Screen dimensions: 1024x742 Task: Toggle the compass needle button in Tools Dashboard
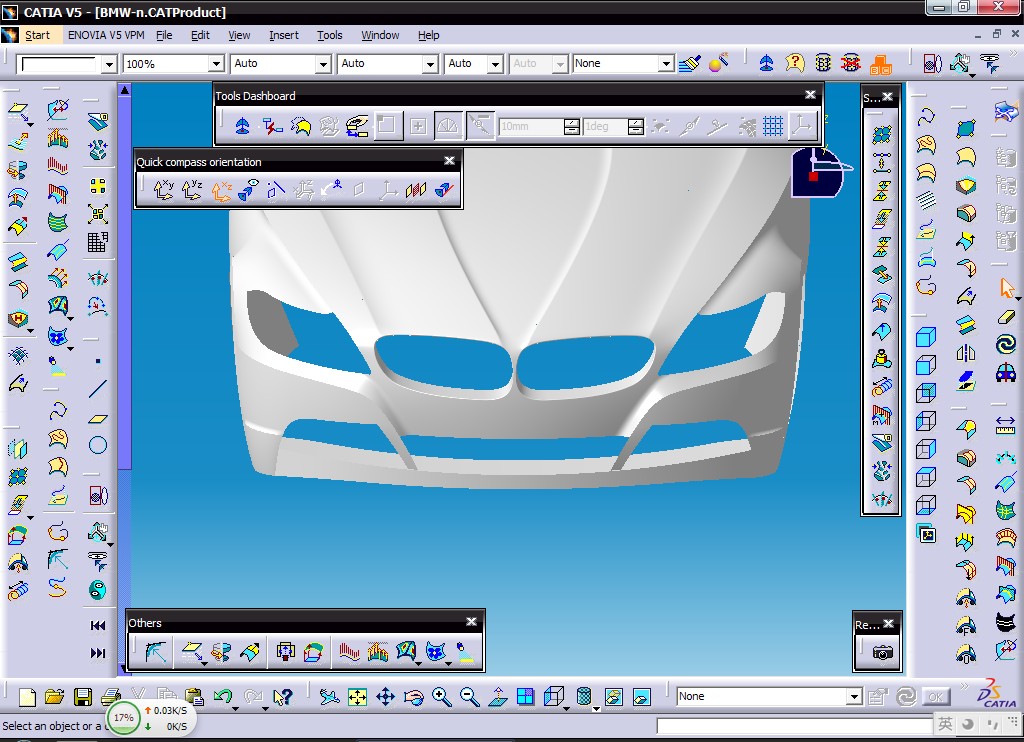click(480, 125)
